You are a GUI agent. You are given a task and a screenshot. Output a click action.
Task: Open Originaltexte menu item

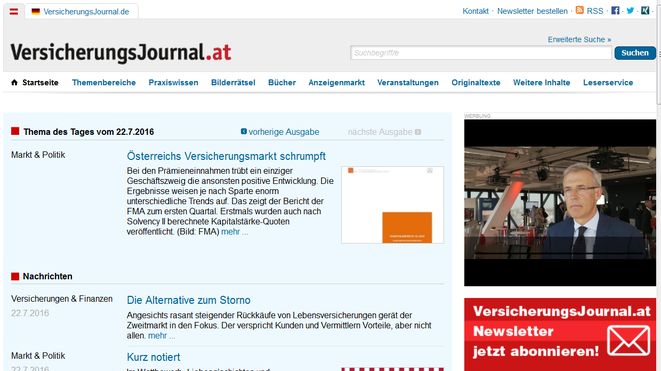click(x=476, y=83)
